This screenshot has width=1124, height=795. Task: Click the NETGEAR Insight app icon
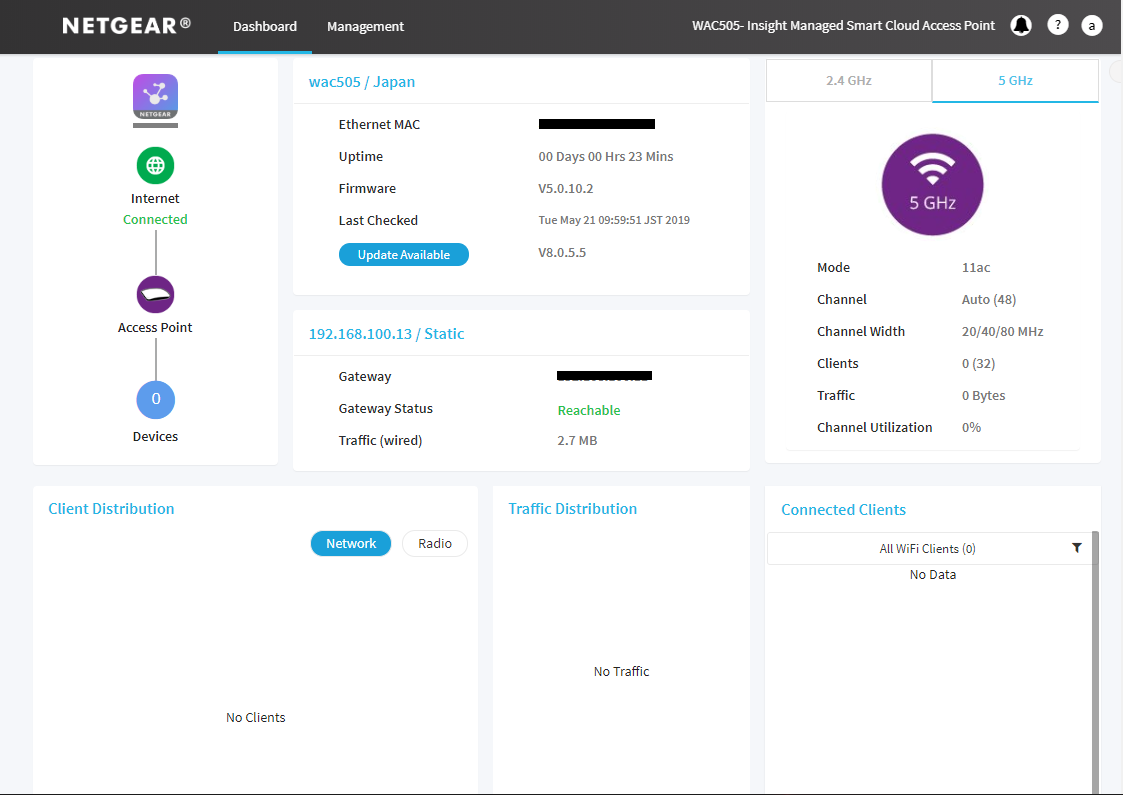coord(156,97)
